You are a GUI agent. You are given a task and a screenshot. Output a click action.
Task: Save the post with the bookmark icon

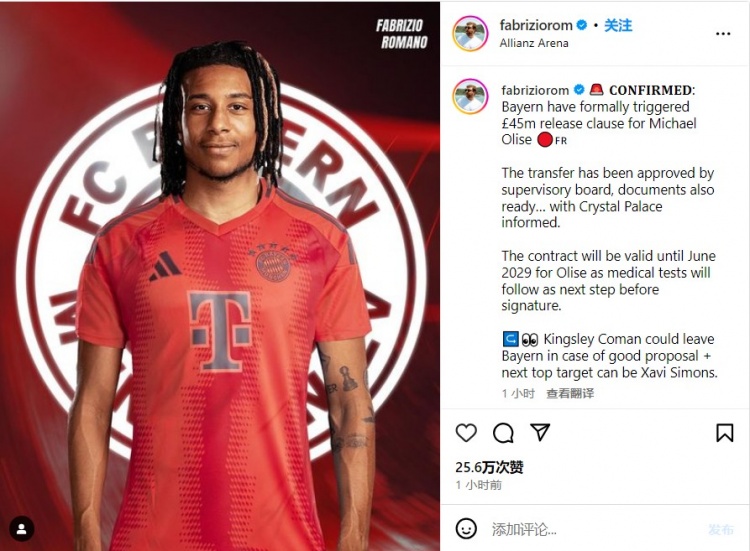tap(725, 432)
